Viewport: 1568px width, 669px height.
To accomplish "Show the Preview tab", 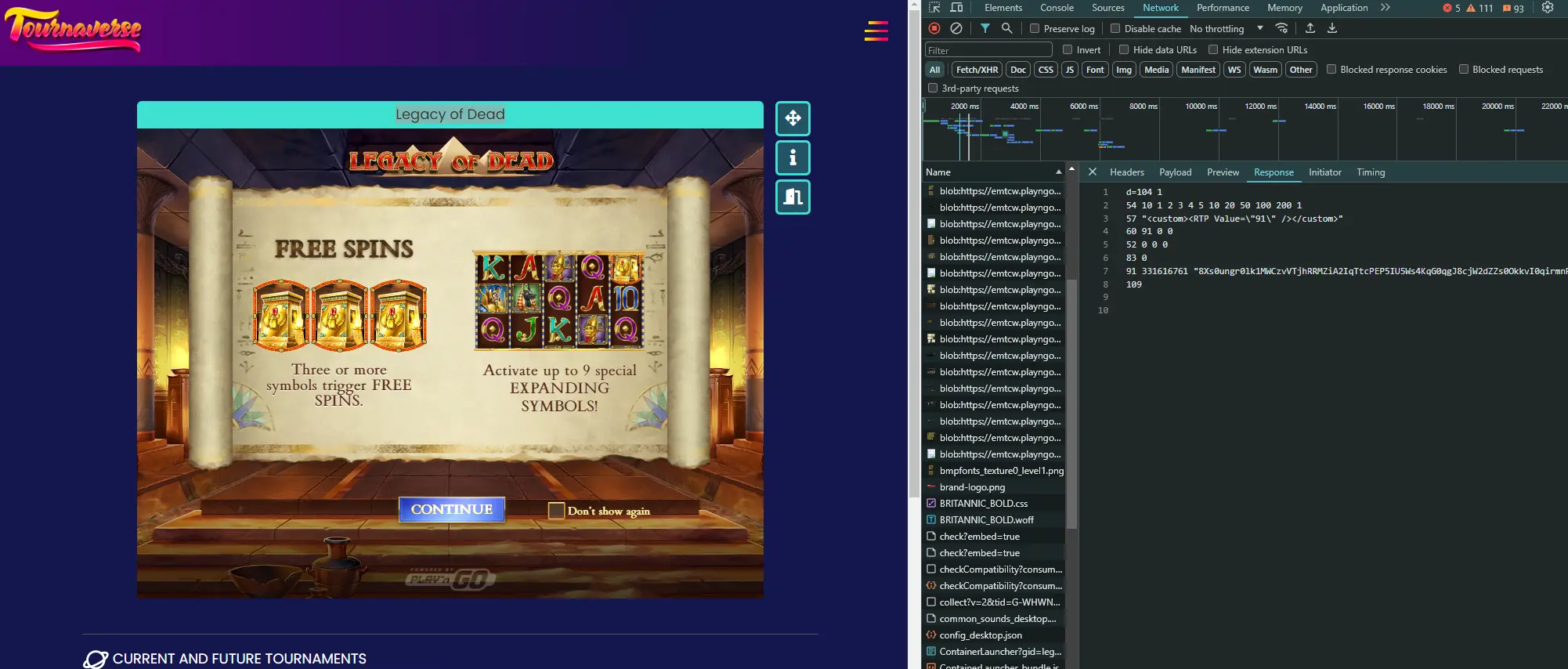I will [x=1223, y=172].
